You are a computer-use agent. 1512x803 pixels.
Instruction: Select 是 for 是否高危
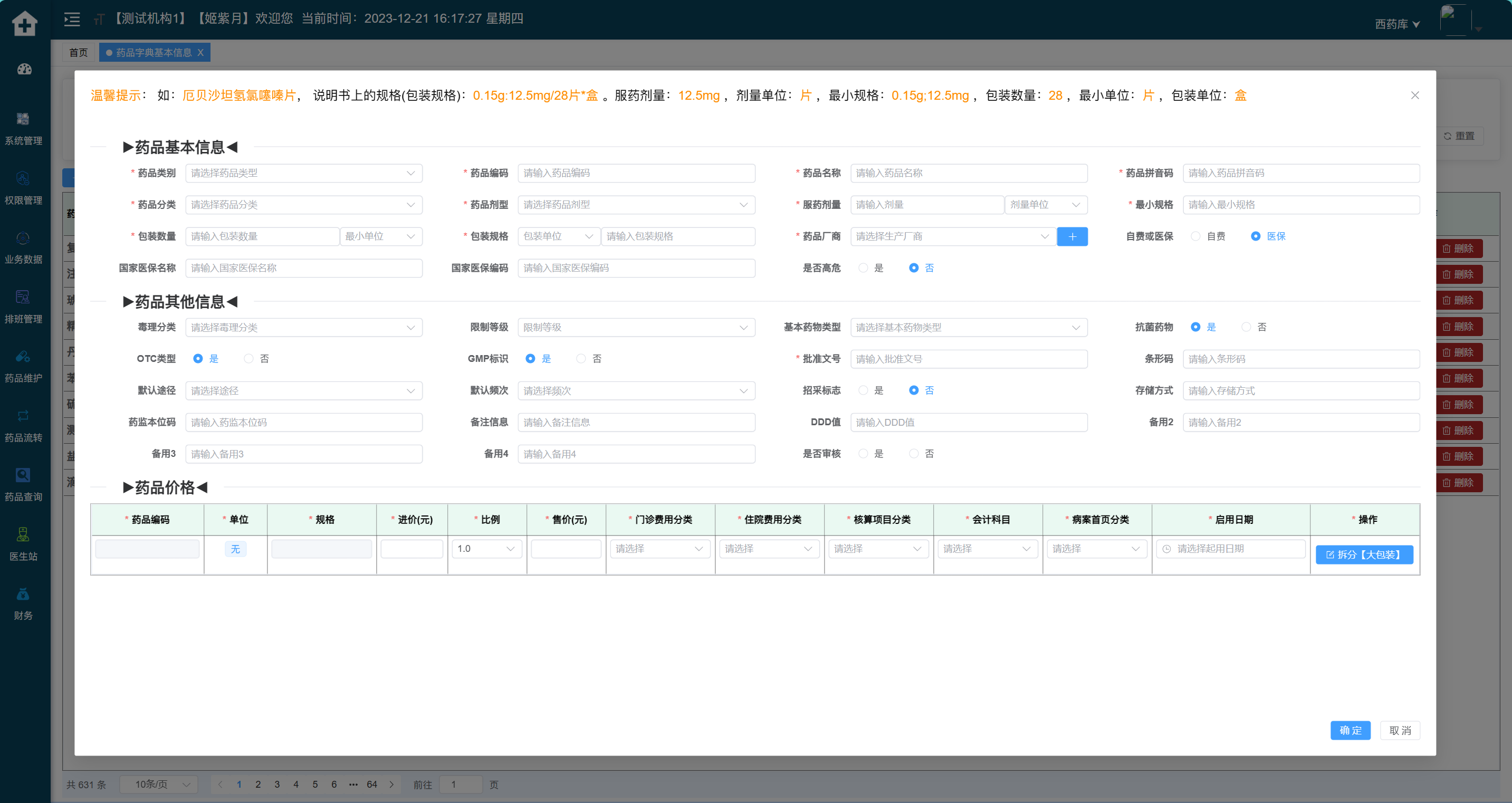point(863,268)
